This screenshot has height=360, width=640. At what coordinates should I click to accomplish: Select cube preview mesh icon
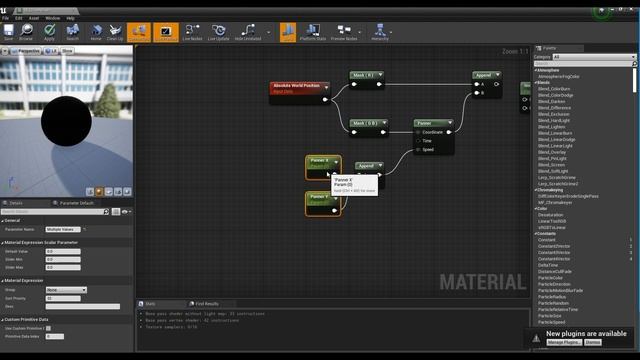[x=118, y=191]
